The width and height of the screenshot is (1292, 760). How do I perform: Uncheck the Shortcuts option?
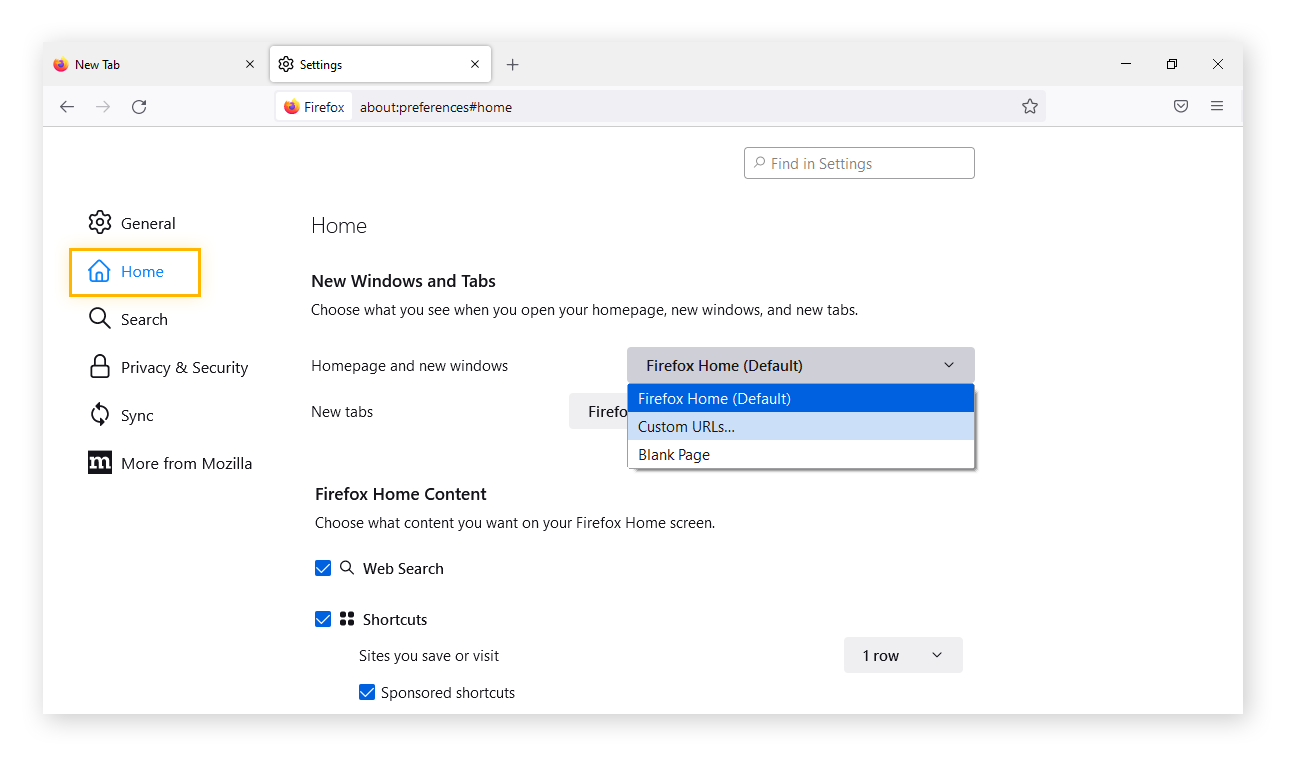click(x=323, y=619)
